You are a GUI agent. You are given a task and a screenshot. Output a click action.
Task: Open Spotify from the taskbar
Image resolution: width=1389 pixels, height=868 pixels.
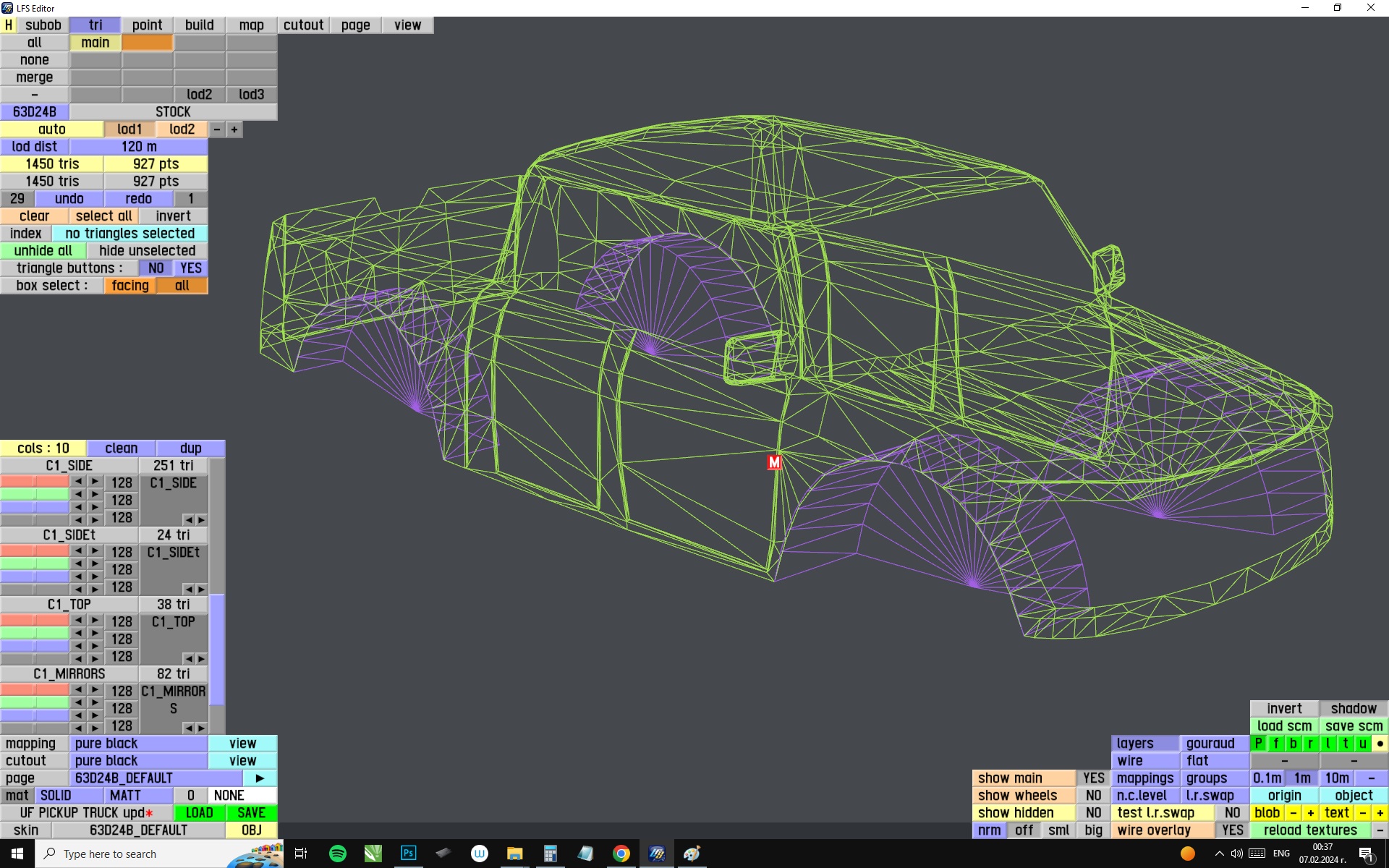click(337, 854)
